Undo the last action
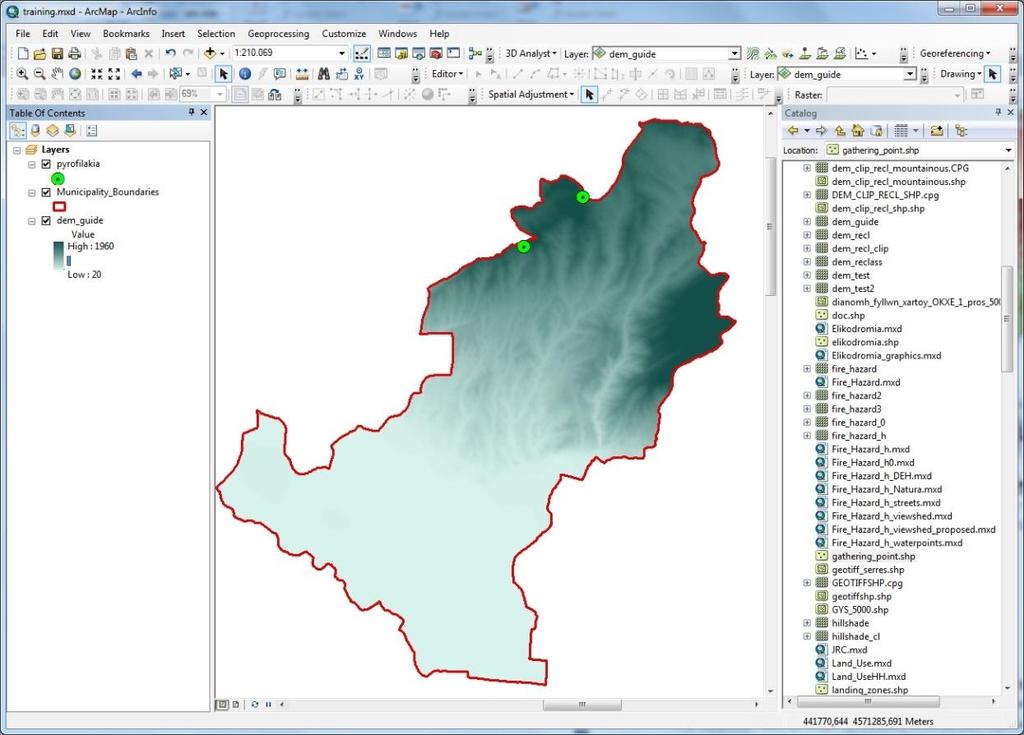Viewport: 1024px width, 735px height. click(170, 54)
